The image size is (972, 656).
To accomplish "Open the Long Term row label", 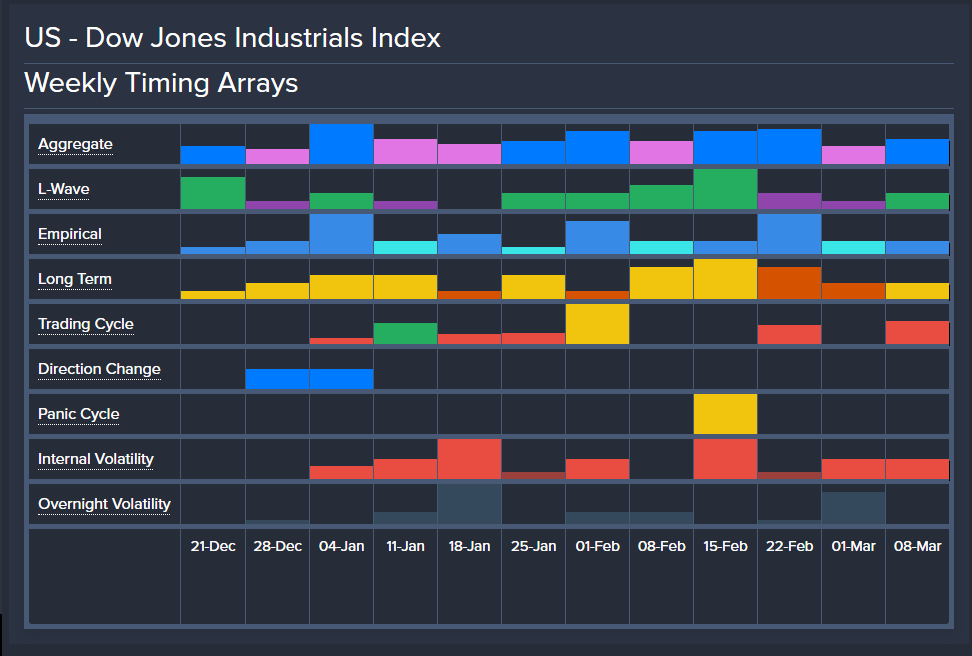I will point(74,279).
